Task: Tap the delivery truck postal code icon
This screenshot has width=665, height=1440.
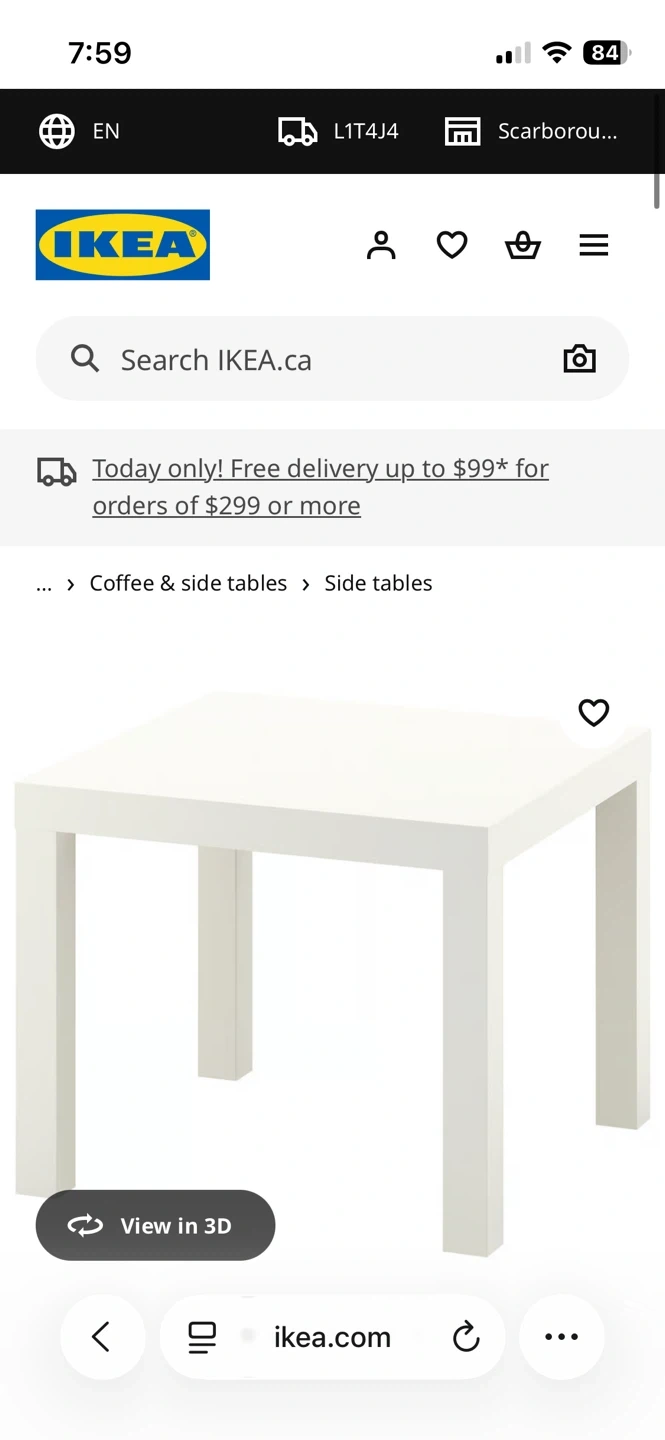Action: (x=297, y=131)
